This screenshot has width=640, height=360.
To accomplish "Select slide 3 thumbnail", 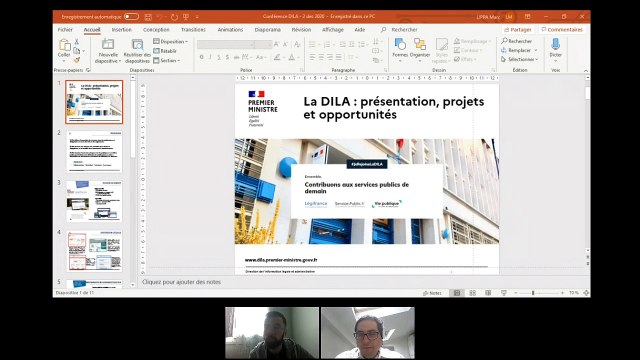I will click(x=94, y=201).
